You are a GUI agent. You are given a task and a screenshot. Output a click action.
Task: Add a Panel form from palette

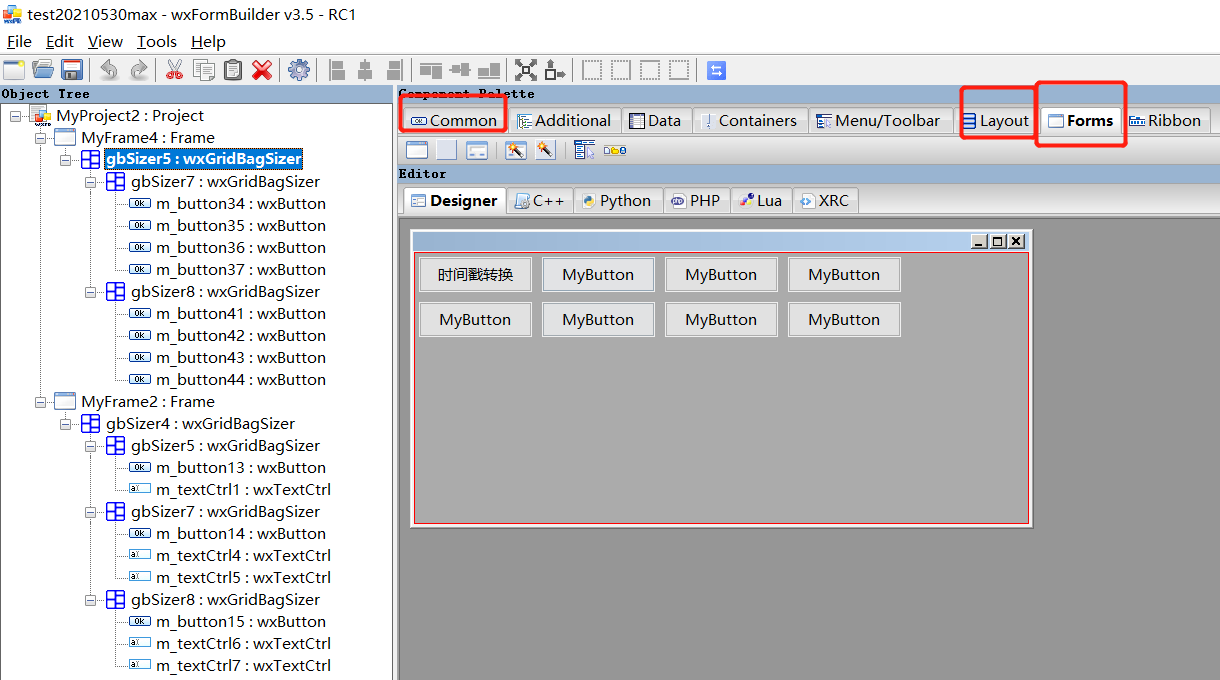point(447,150)
